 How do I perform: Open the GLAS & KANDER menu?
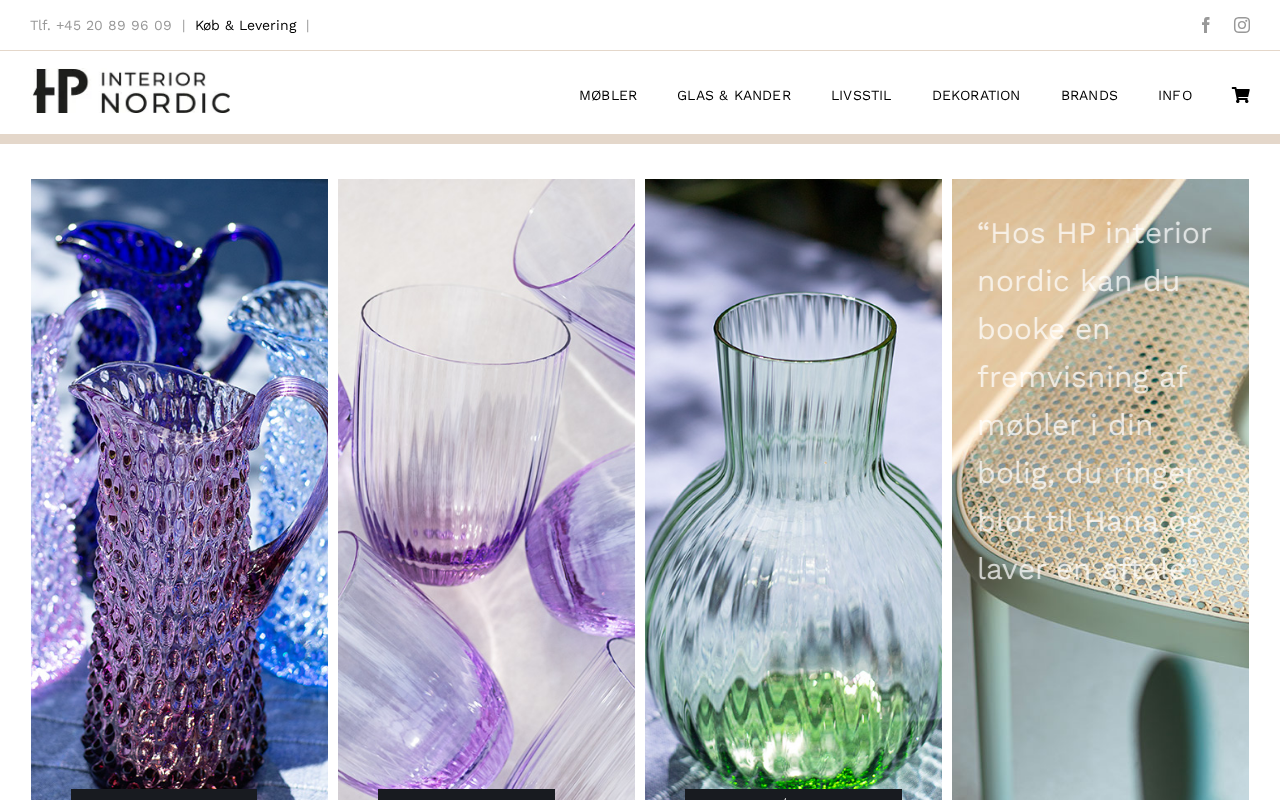pyautogui.click(x=734, y=95)
